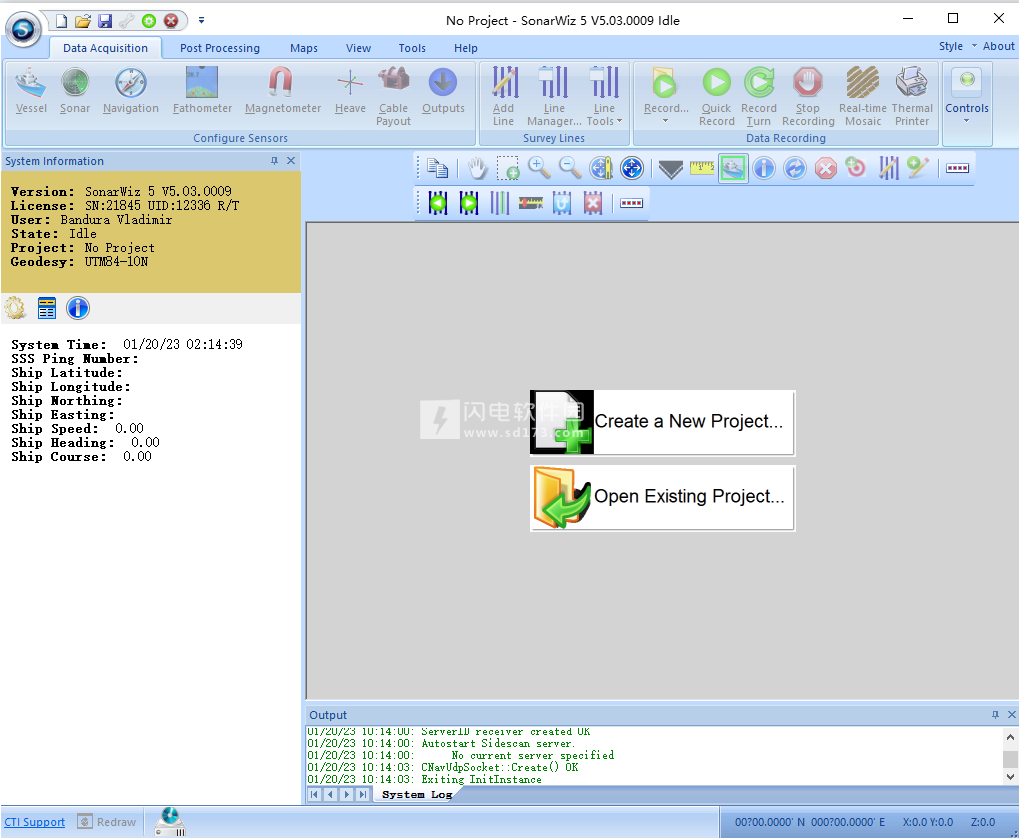
Task: Click the New file icon in quick access
Action: pyautogui.click(x=61, y=21)
